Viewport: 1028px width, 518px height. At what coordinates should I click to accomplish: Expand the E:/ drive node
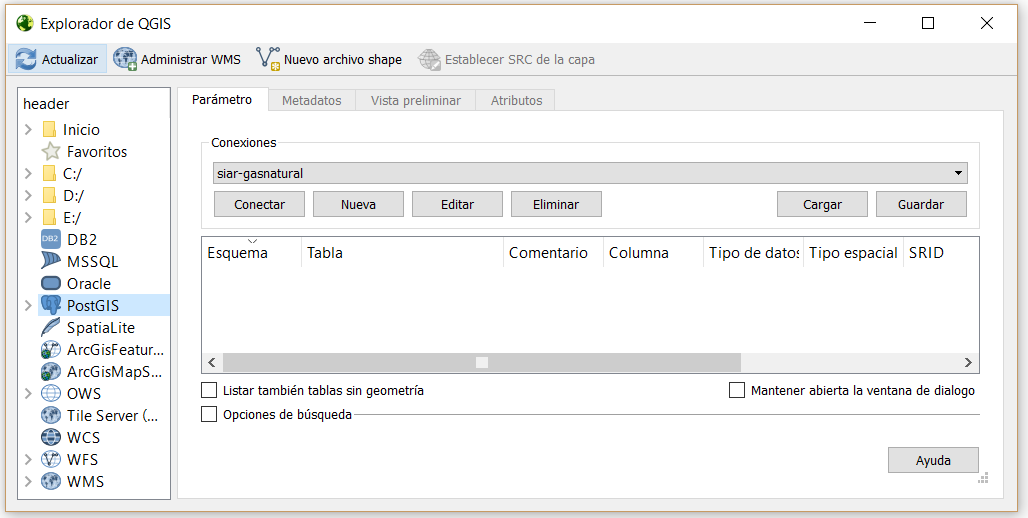tap(28, 218)
